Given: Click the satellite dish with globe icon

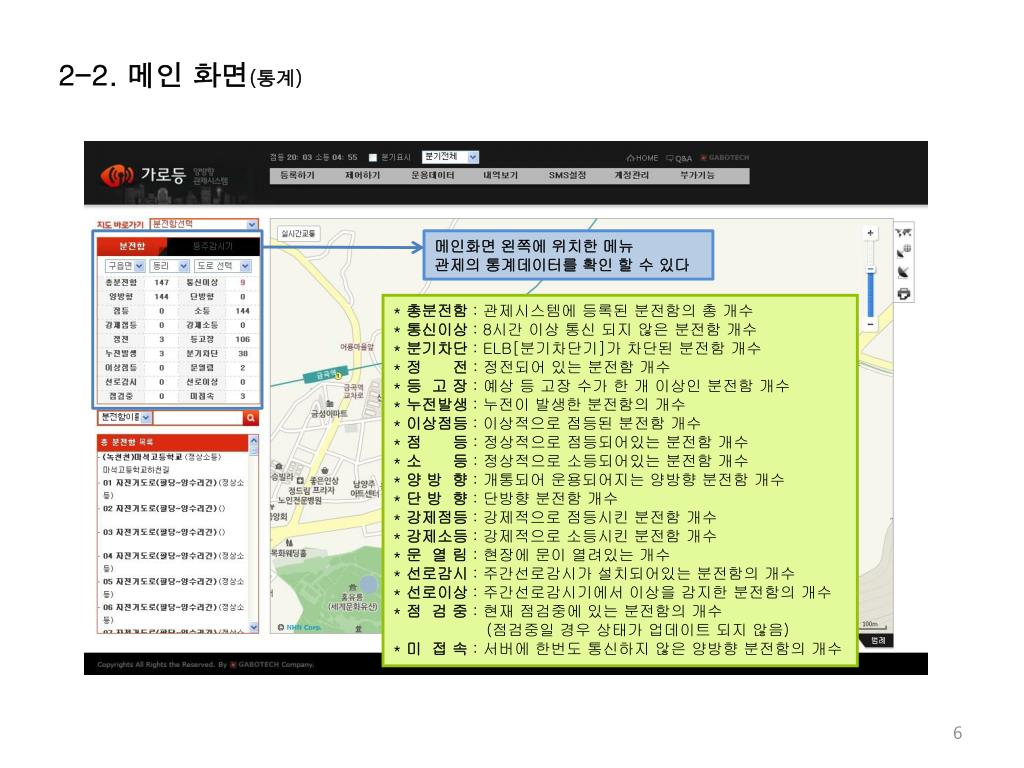Looking at the screenshot, I should click(903, 251).
